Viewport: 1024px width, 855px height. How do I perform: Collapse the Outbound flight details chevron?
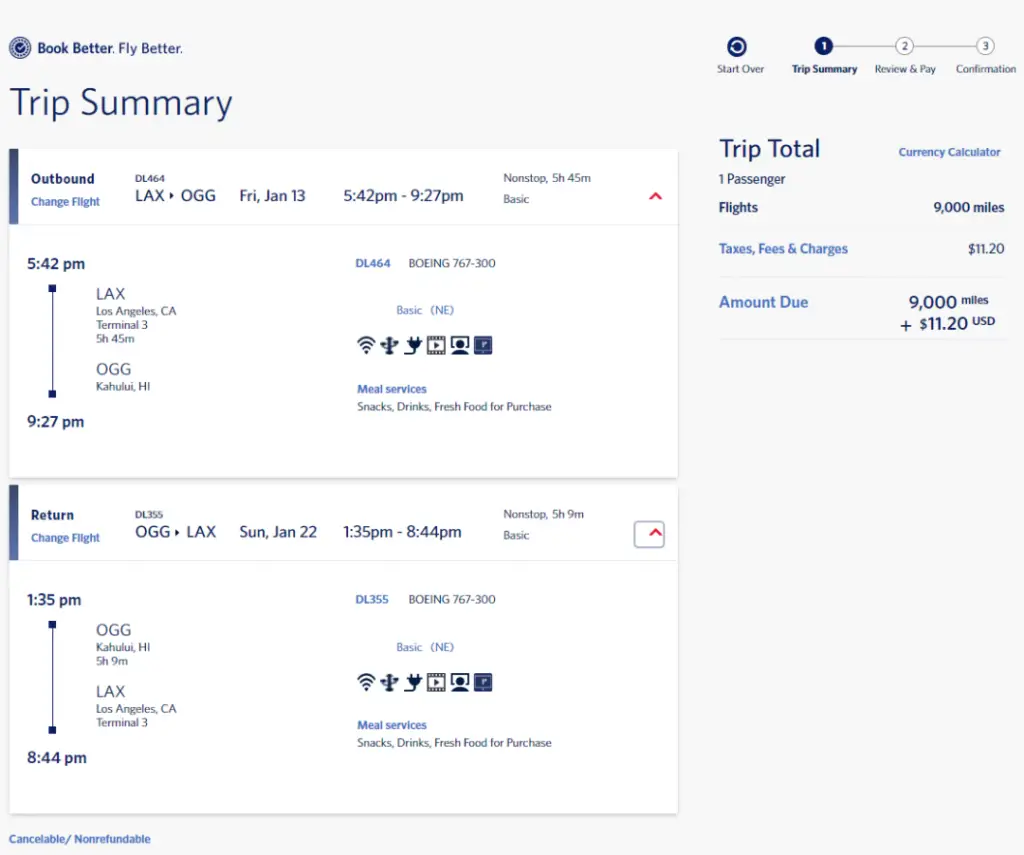(655, 197)
